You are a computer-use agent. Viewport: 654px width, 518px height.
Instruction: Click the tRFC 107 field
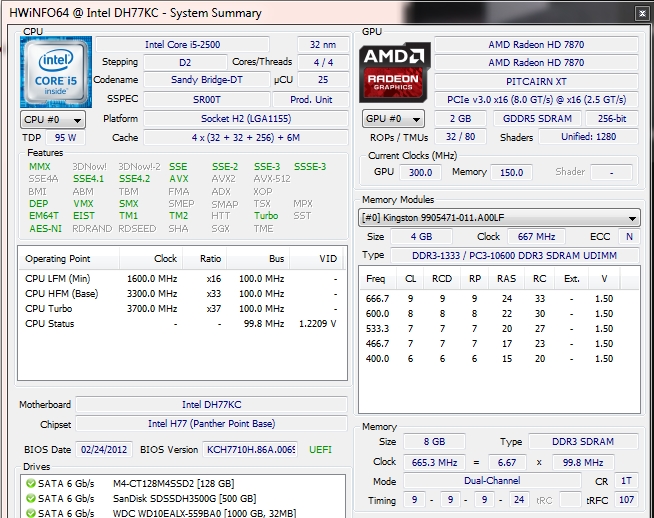pyautogui.click(x=626, y=500)
